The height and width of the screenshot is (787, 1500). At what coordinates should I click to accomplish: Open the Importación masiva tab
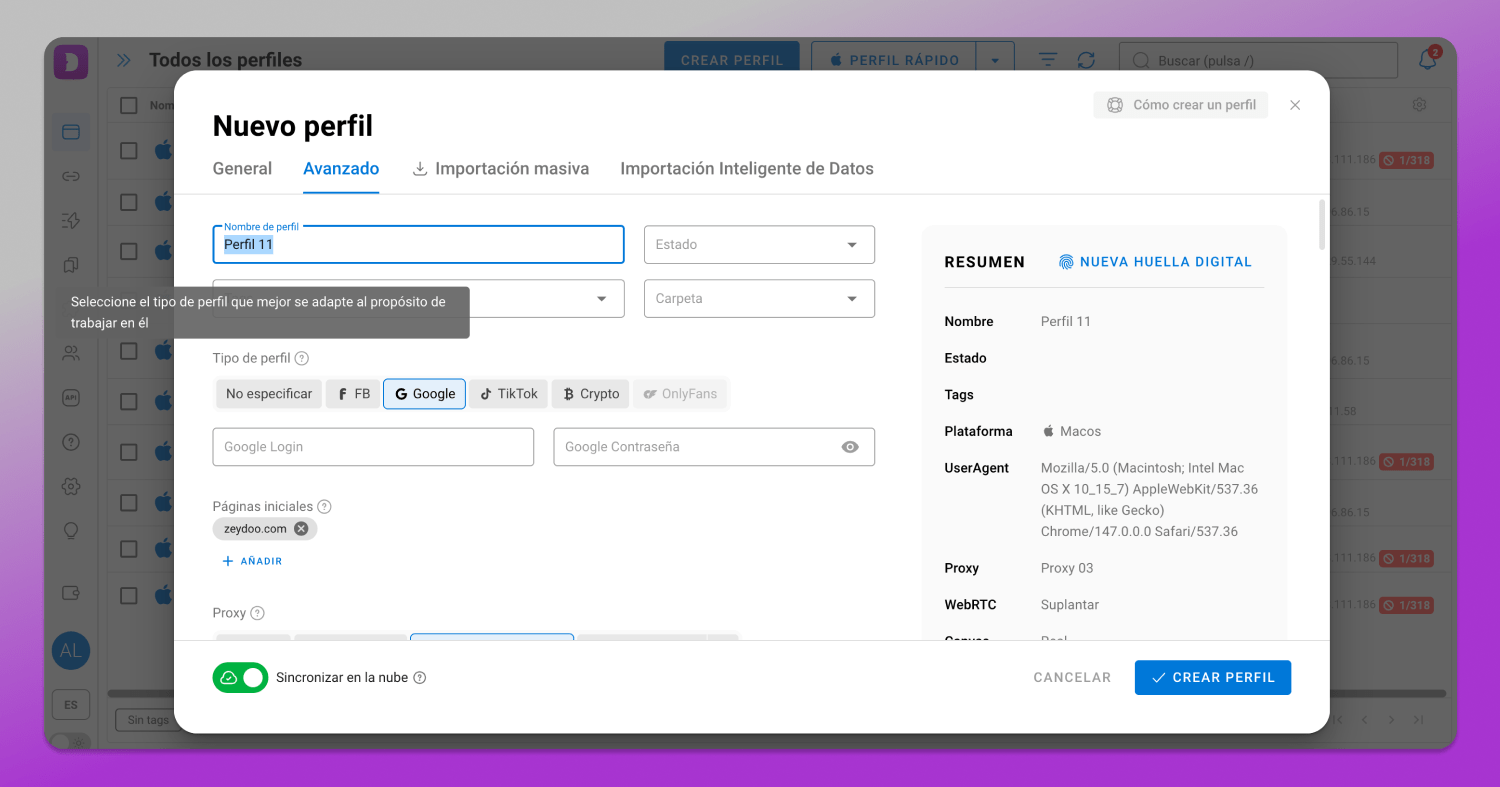pyautogui.click(x=501, y=169)
